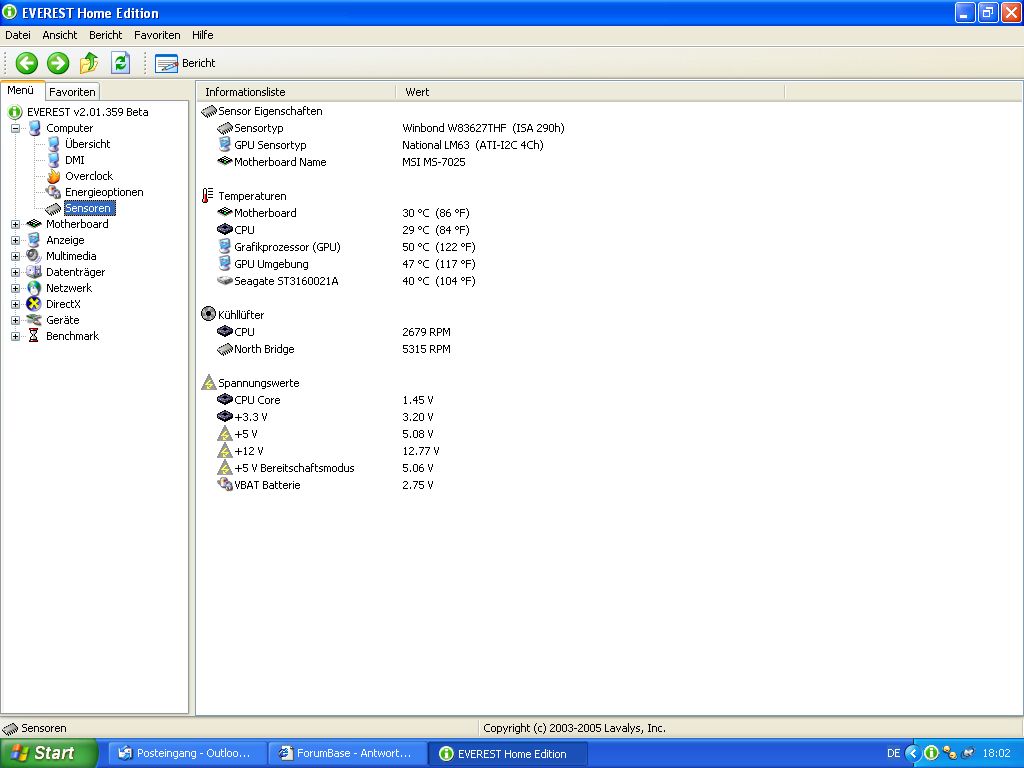Expand the Datenträger tree node
Image resolution: width=1024 pixels, height=768 pixels.
(16, 272)
